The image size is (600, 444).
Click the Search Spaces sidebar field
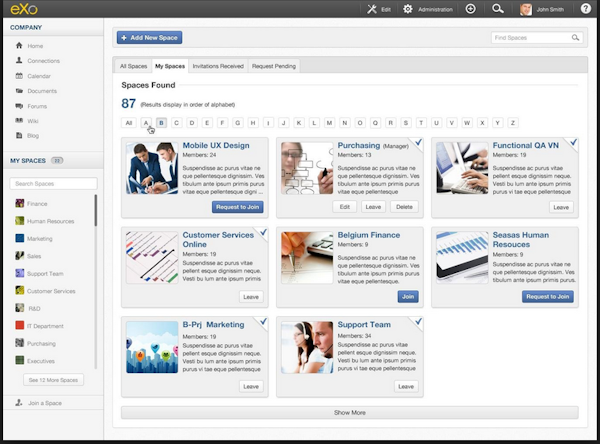pos(54,183)
